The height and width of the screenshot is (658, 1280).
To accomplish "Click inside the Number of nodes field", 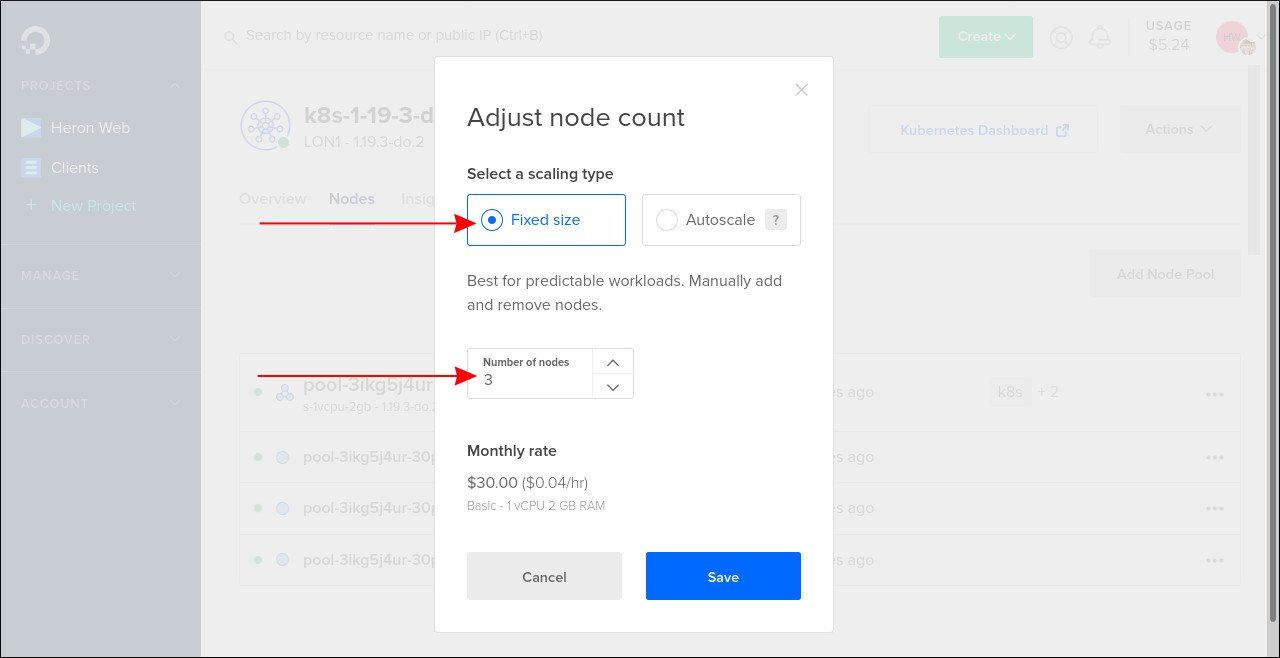I will coord(530,380).
